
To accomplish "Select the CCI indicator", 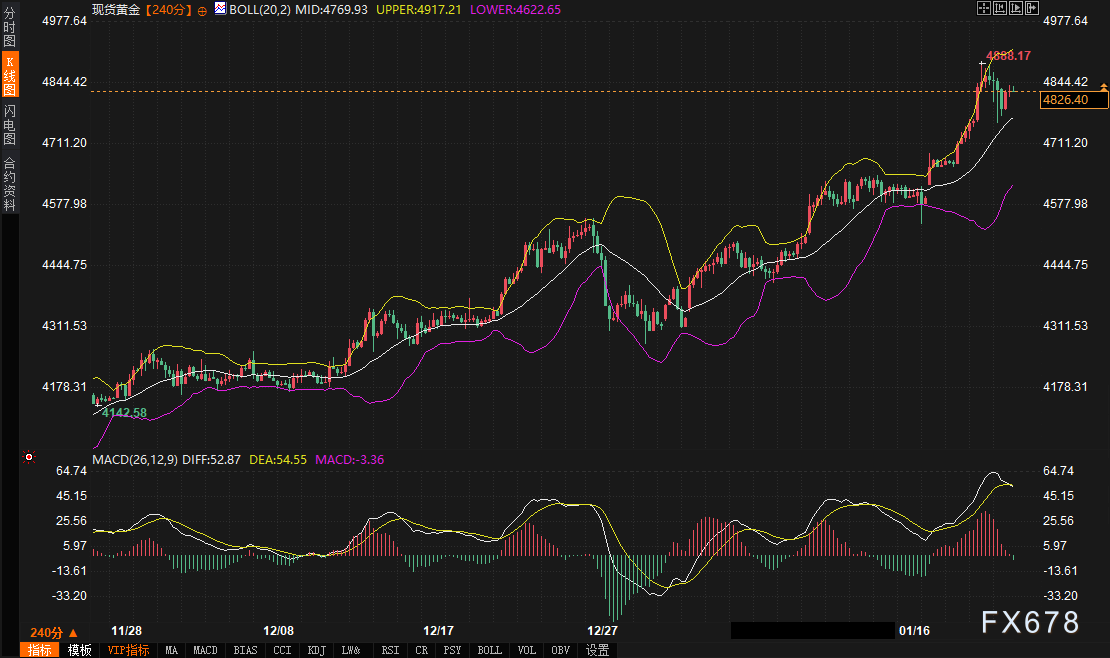I will [282, 650].
